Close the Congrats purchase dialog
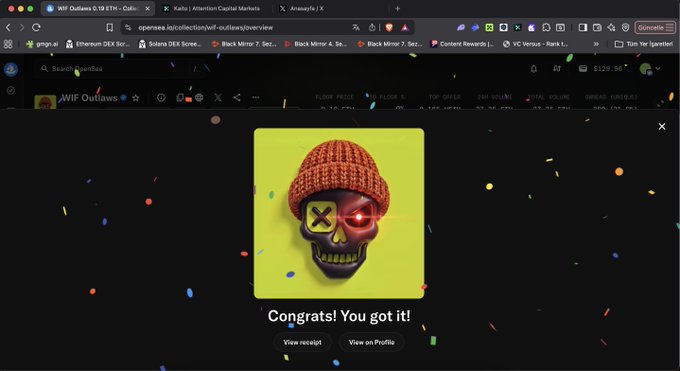Viewport: 680px width, 371px height. pos(662,126)
